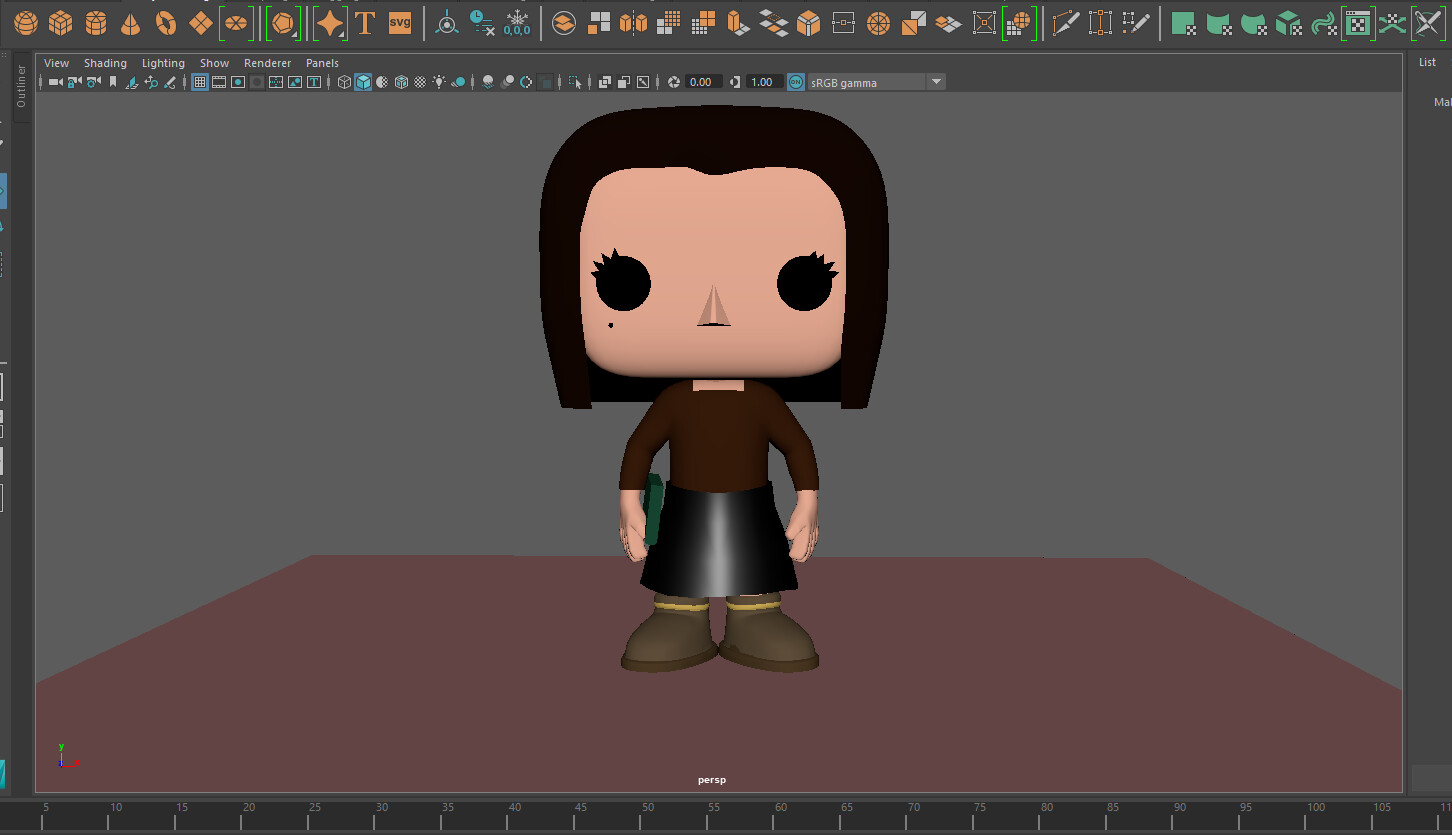Open the UV Editor shelf icon
The width and height of the screenshot is (1452, 835).
tap(1357, 22)
